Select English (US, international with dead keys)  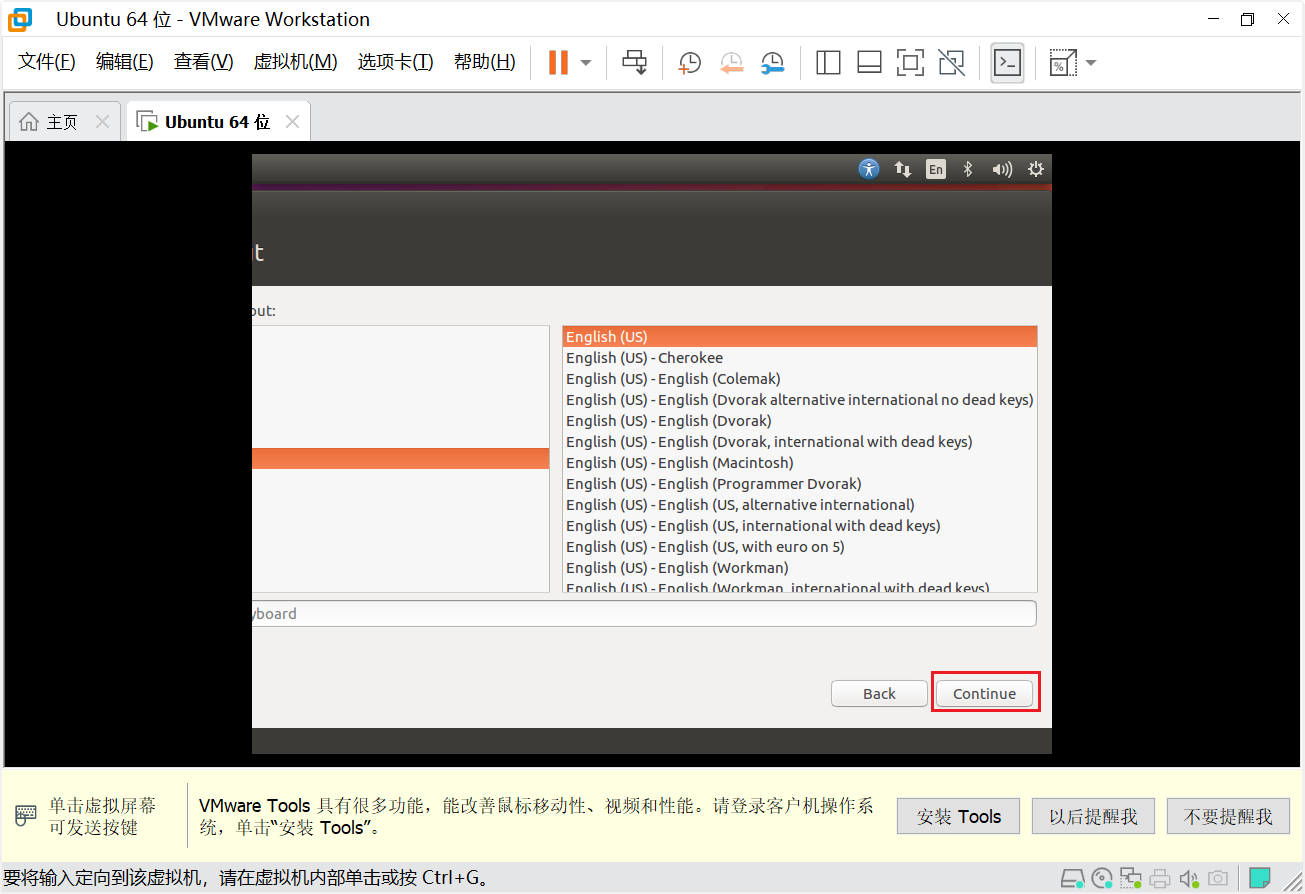coord(799,526)
